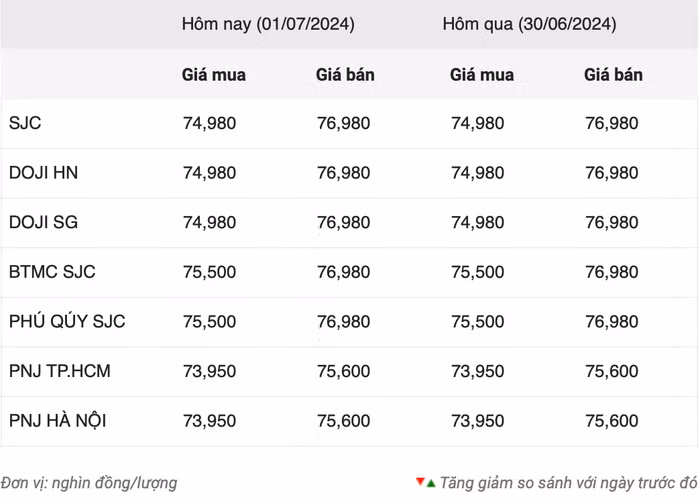Select the Hôm qua (30/06/2024) header
Image resolution: width=700 pixels, height=502 pixels.
(529, 23)
